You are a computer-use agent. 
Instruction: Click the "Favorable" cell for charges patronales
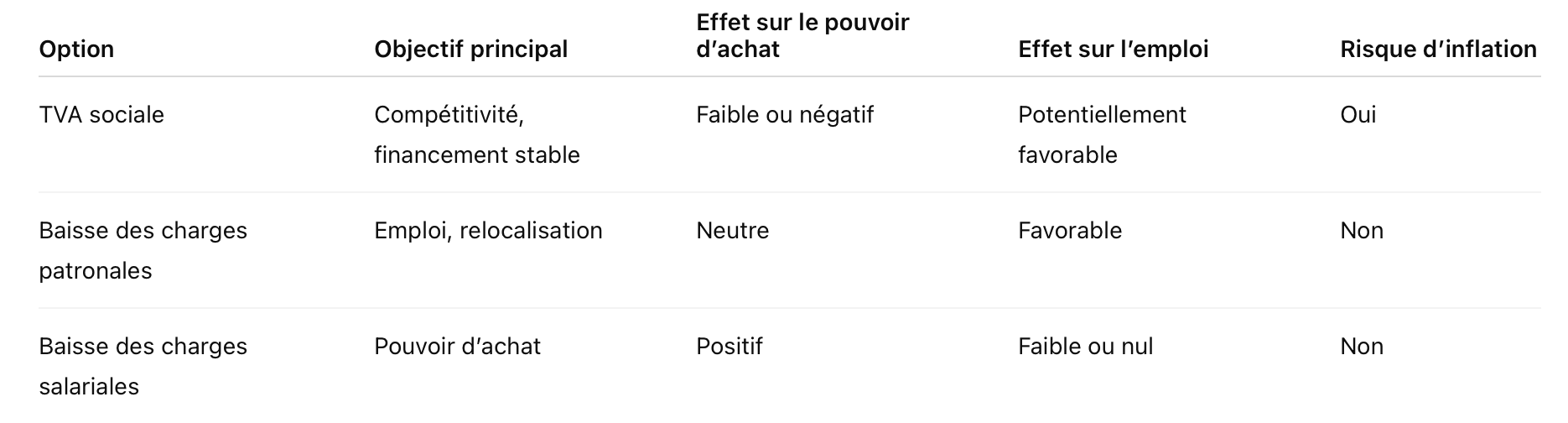[x=1069, y=231]
